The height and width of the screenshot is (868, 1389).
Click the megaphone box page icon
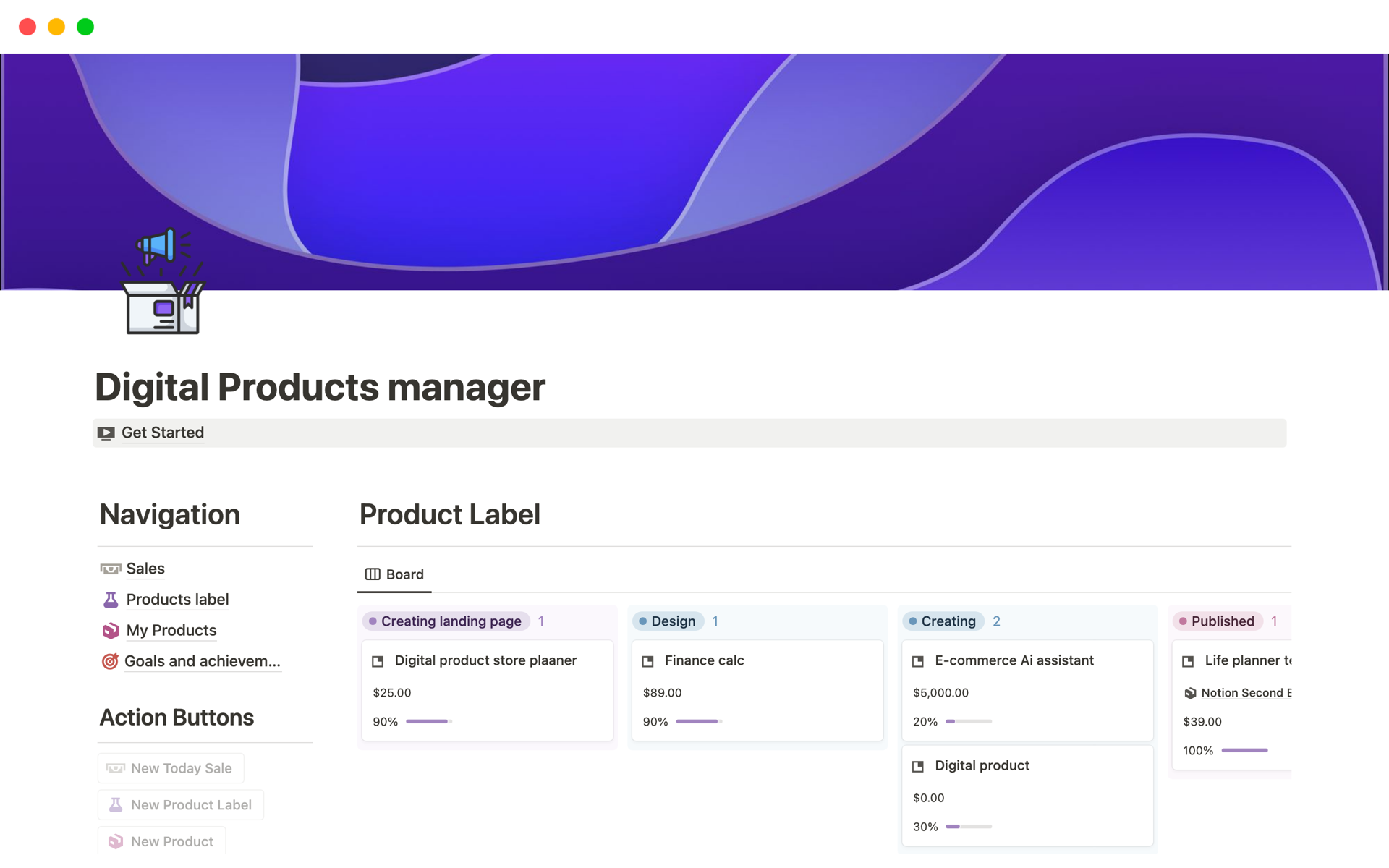pyautogui.click(x=163, y=281)
